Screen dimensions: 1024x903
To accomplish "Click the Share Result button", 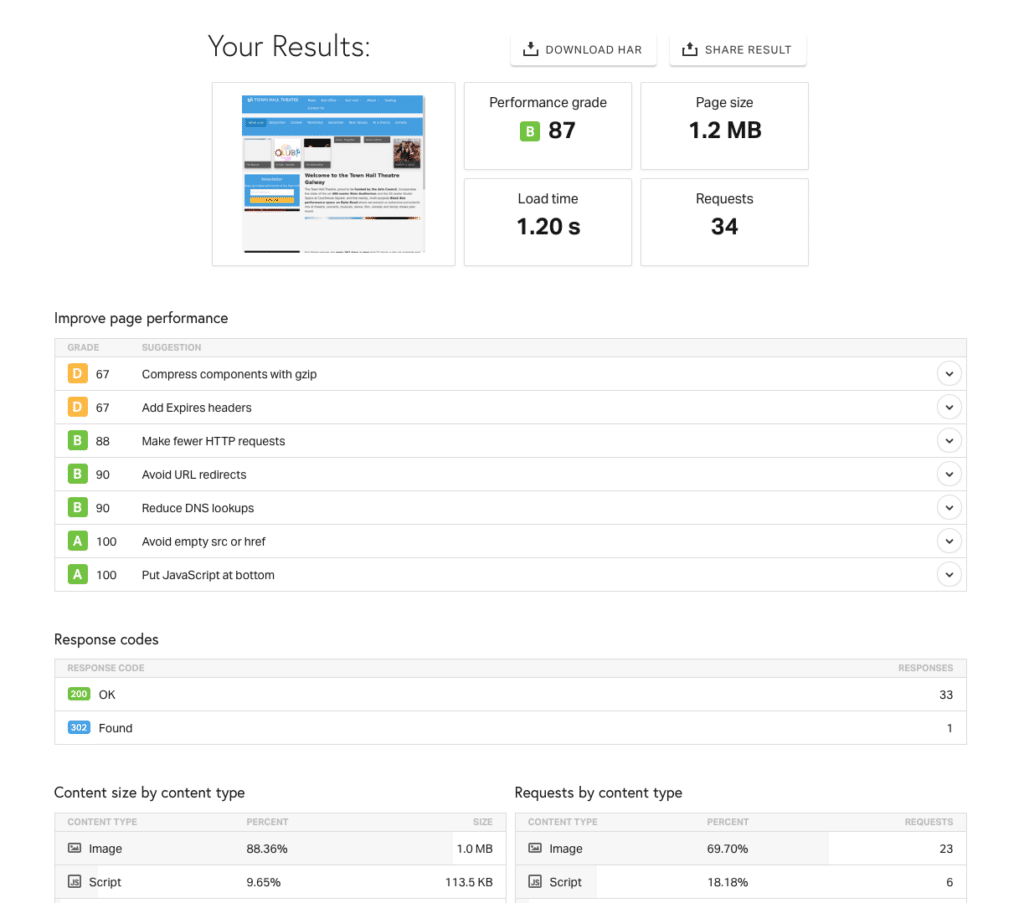I will (x=737, y=50).
